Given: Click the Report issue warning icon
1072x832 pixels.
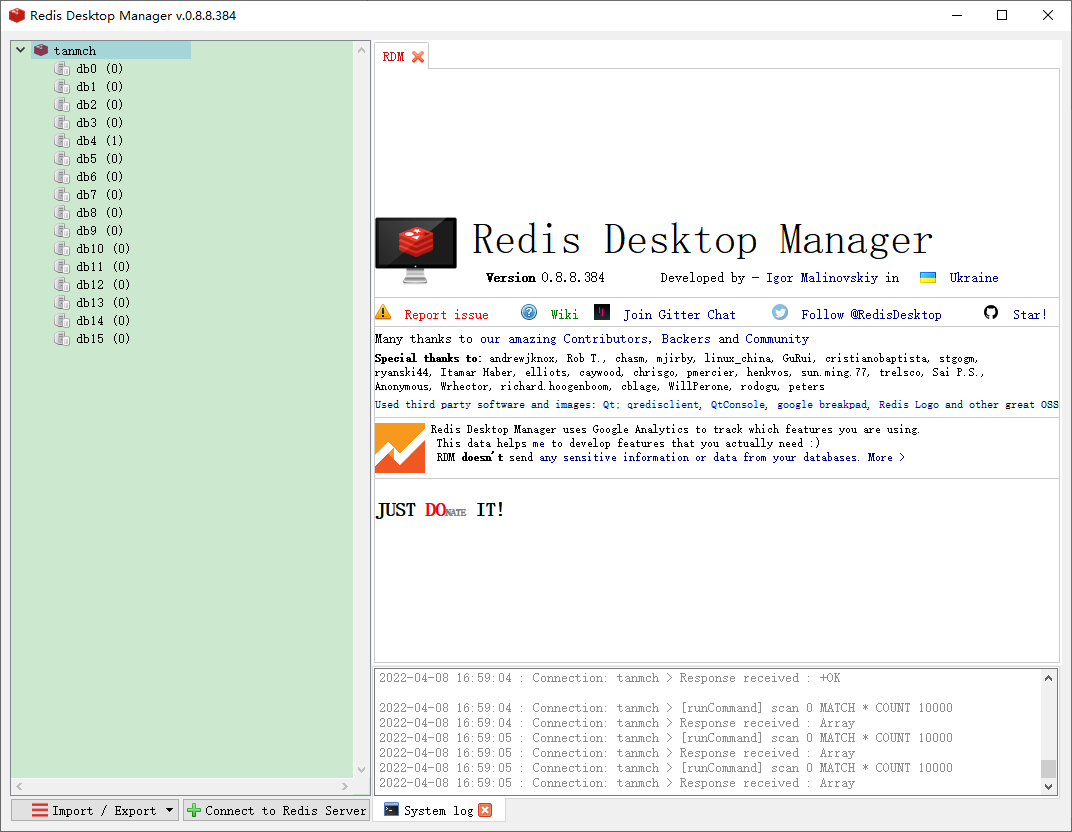Looking at the screenshot, I should 382,313.
